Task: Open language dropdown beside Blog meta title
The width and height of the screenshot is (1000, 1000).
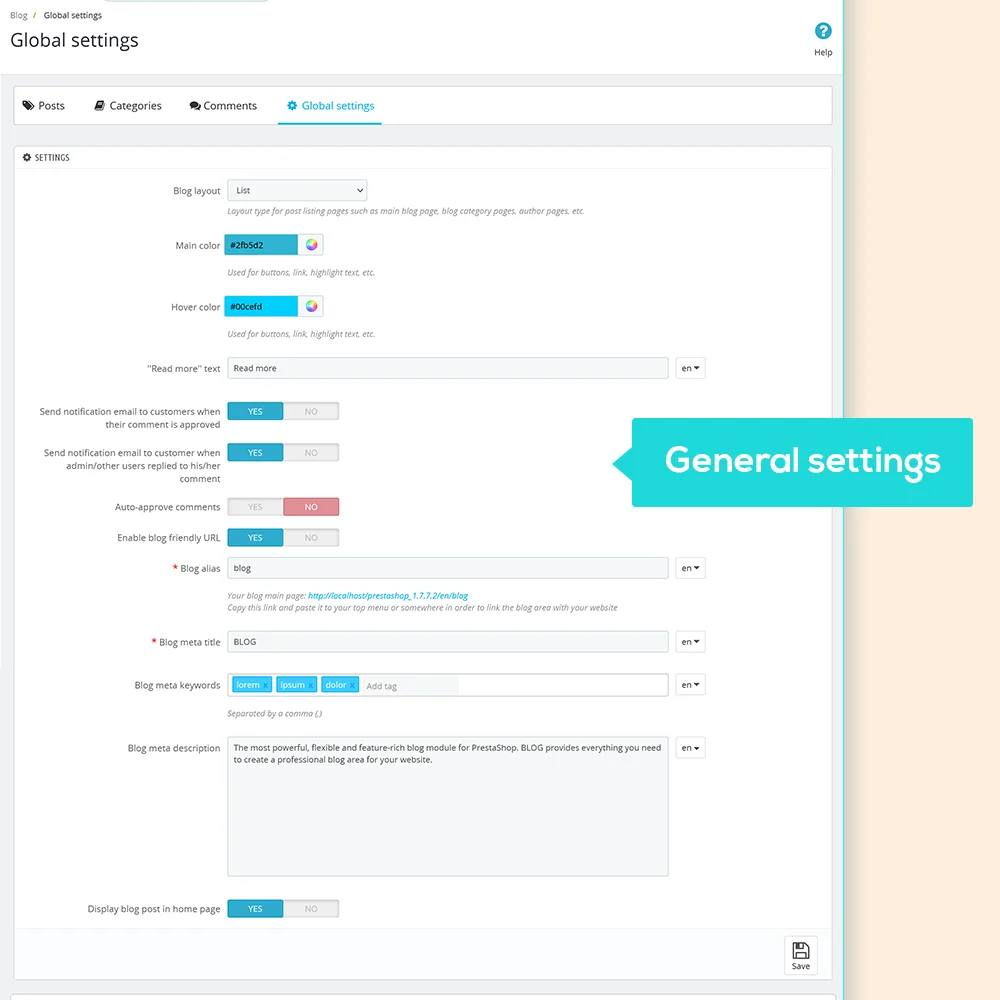Action: [690, 642]
